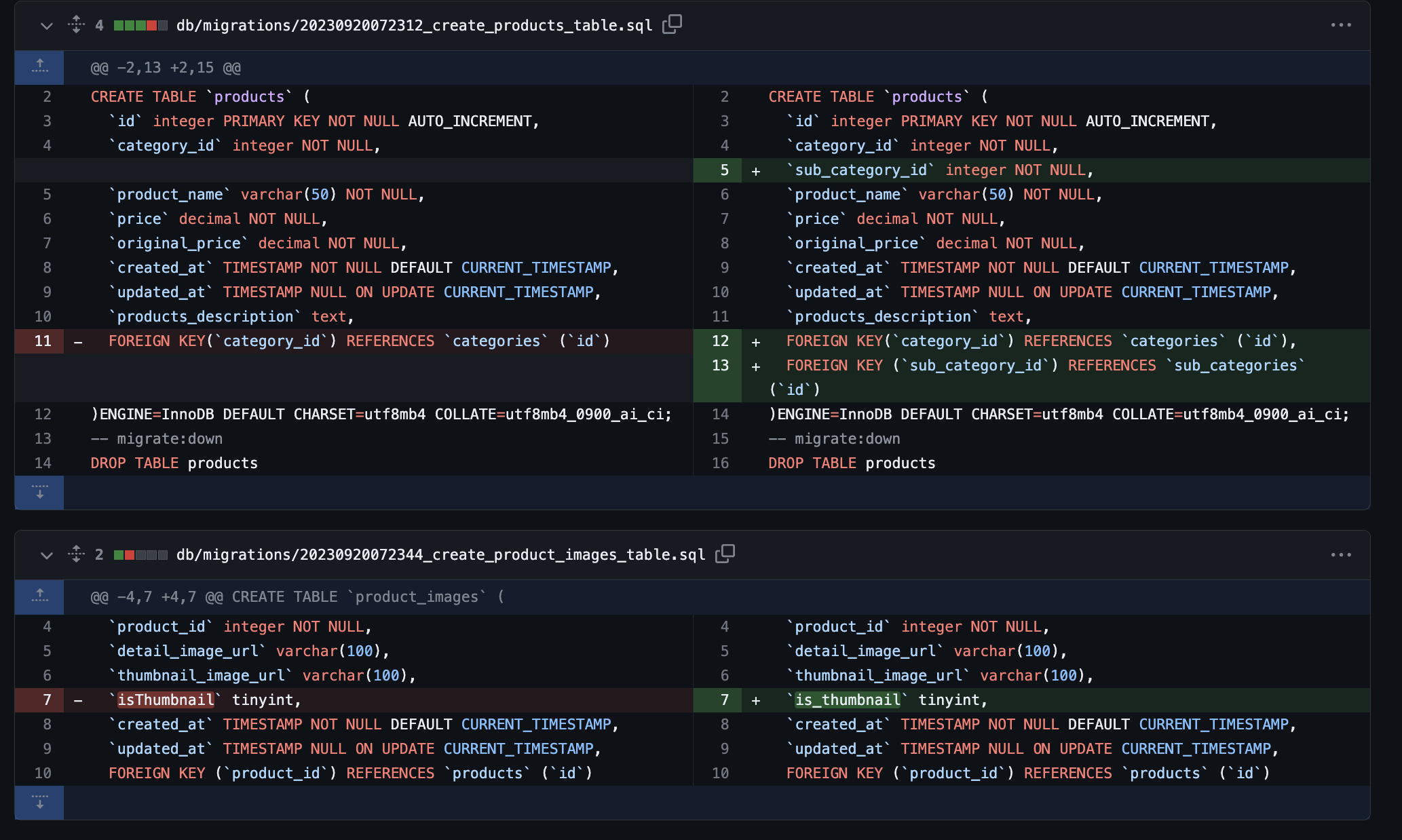Image resolution: width=1402 pixels, height=840 pixels.
Task: Click diffstat color blocks of product_images file
Action: tap(140, 555)
